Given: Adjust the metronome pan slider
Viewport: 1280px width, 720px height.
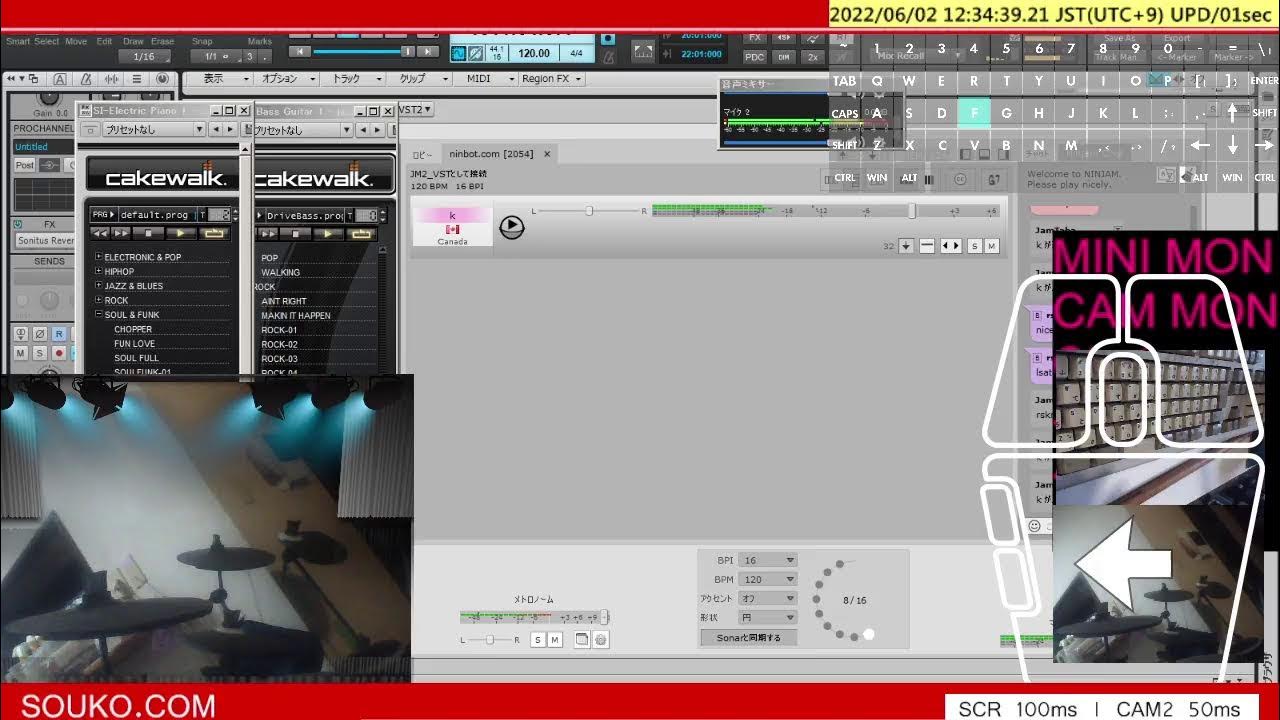Looking at the screenshot, I should [488, 640].
